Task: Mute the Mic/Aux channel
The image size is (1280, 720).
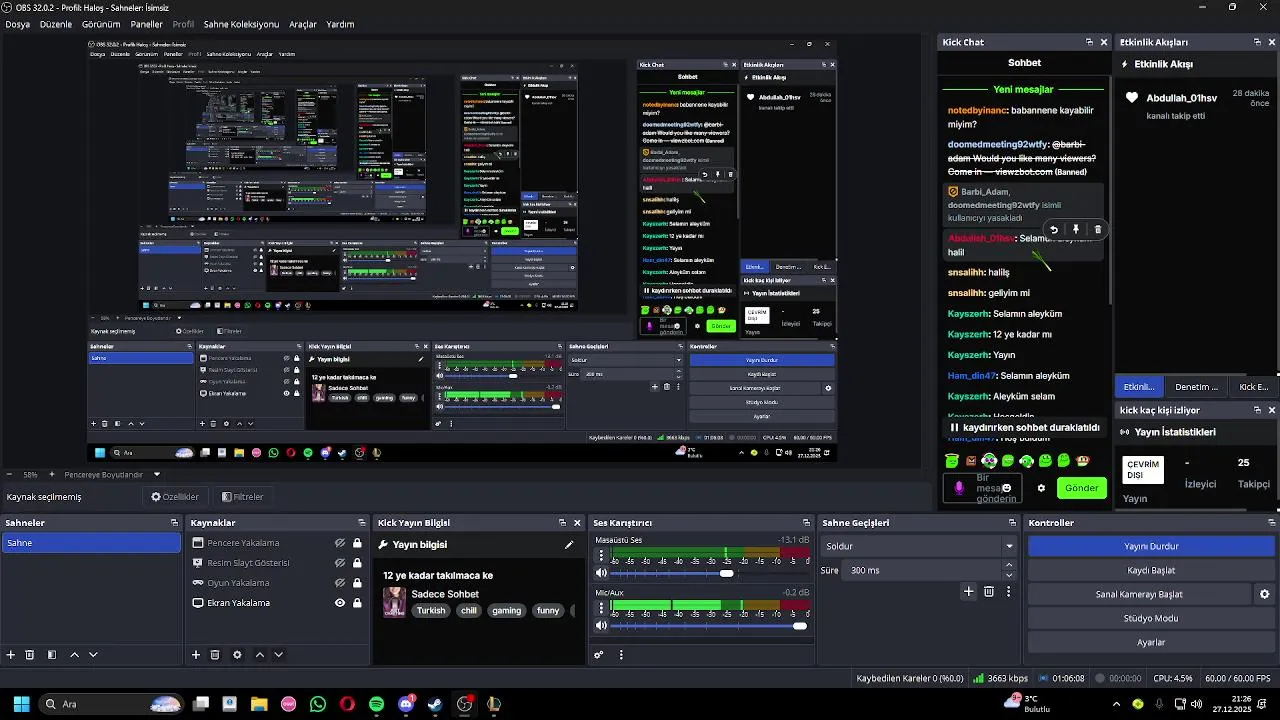Action: coord(601,626)
